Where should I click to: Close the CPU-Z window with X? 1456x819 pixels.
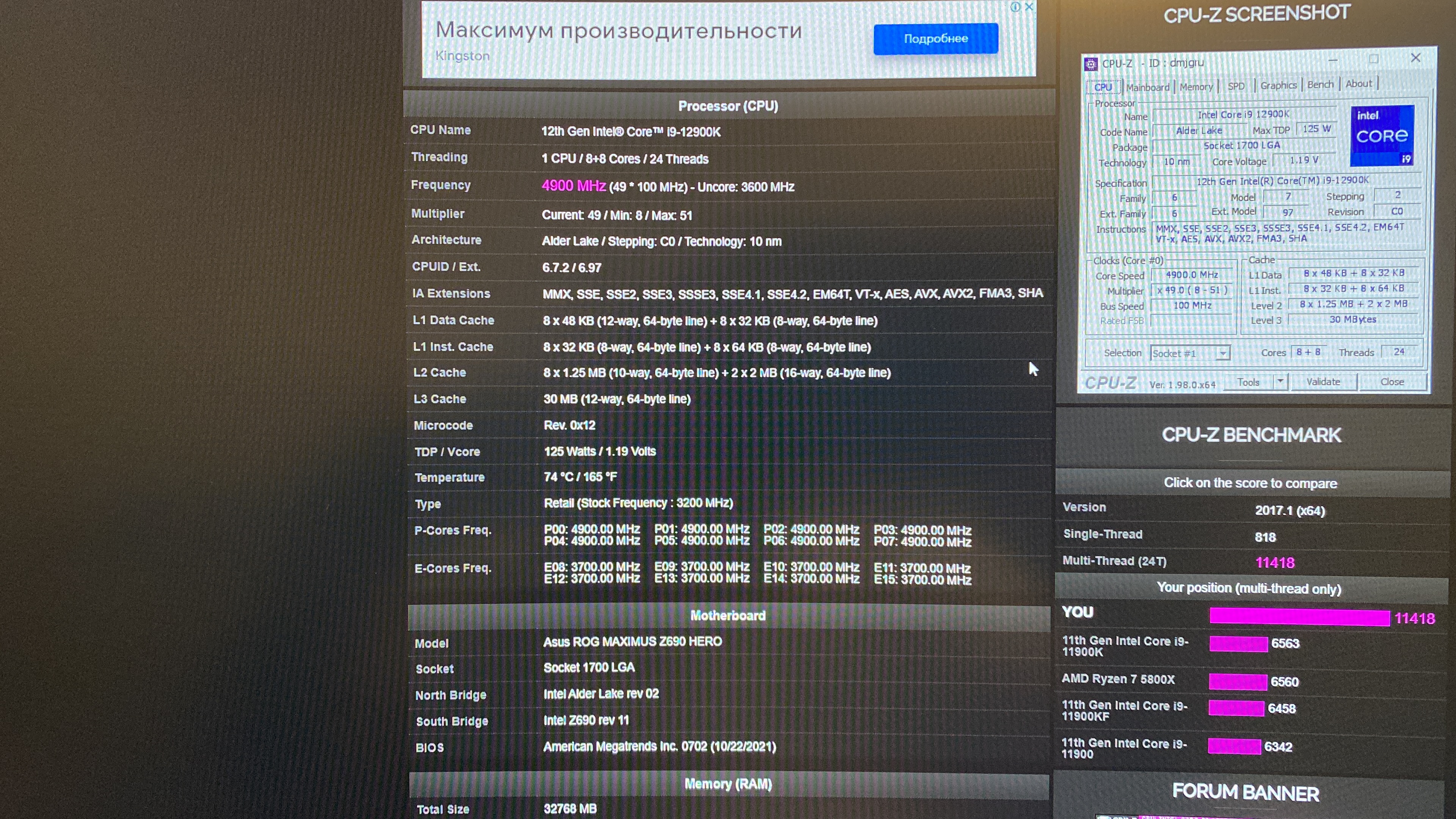point(1415,58)
